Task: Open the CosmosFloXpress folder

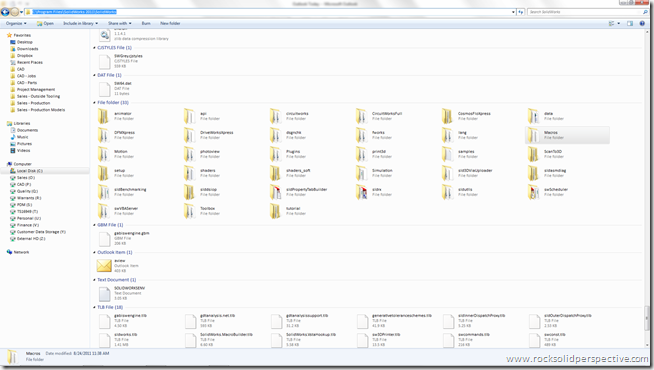Action: [x=466, y=116]
